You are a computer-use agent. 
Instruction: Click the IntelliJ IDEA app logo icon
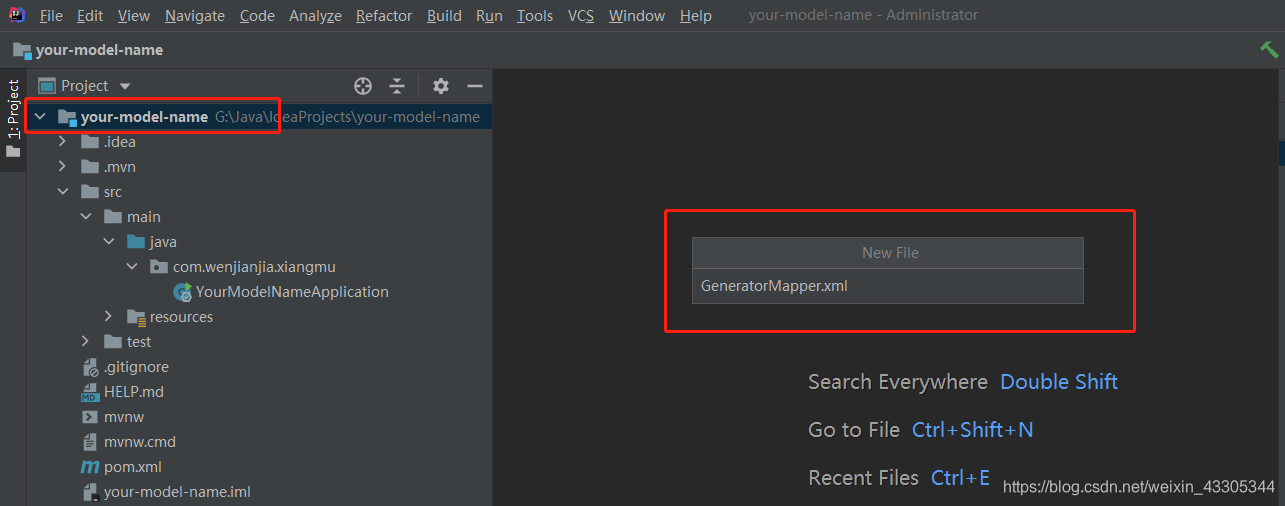click(17, 15)
